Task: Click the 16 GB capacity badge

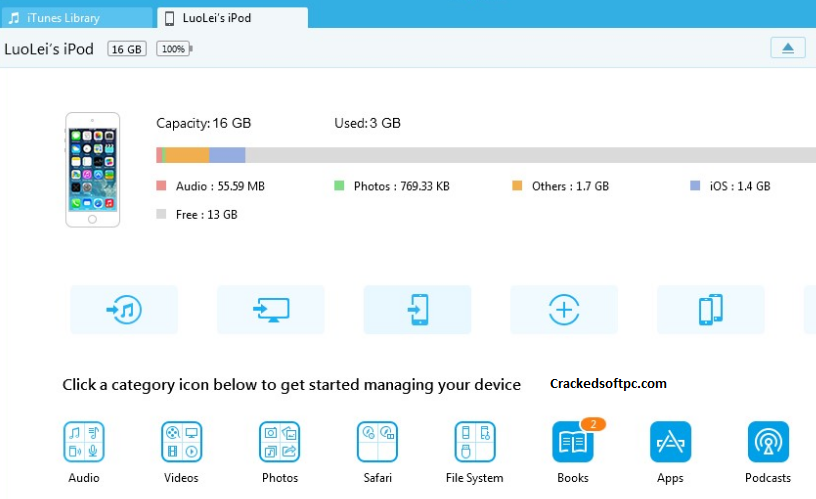Action: [127, 49]
